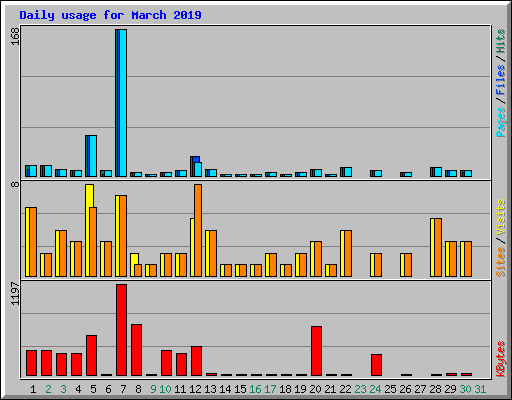Click day 18 on the x-axis
This screenshot has width=512, height=400.
[x=285, y=389]
